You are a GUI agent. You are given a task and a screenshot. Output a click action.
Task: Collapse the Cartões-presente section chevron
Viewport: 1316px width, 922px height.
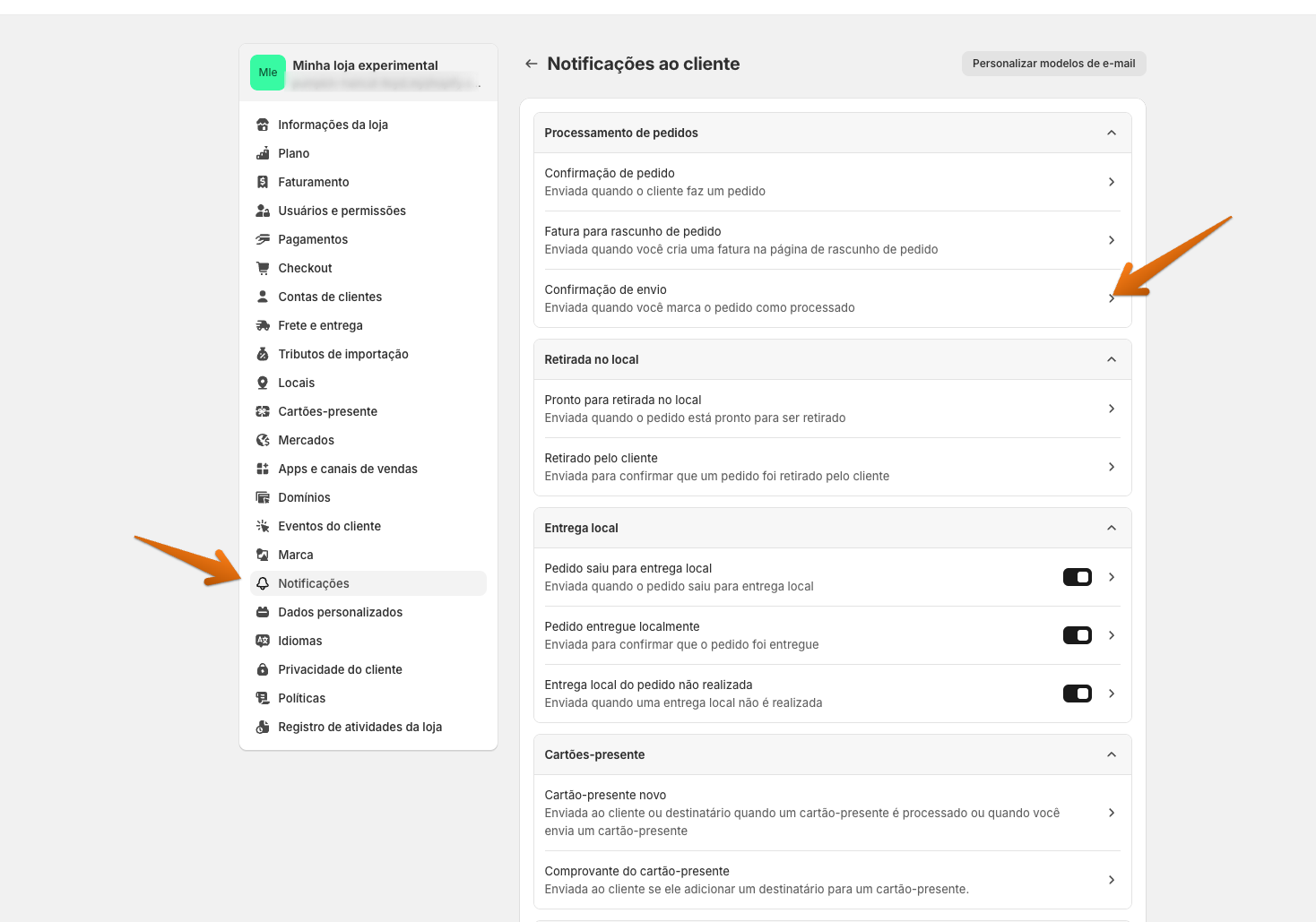1112,754
